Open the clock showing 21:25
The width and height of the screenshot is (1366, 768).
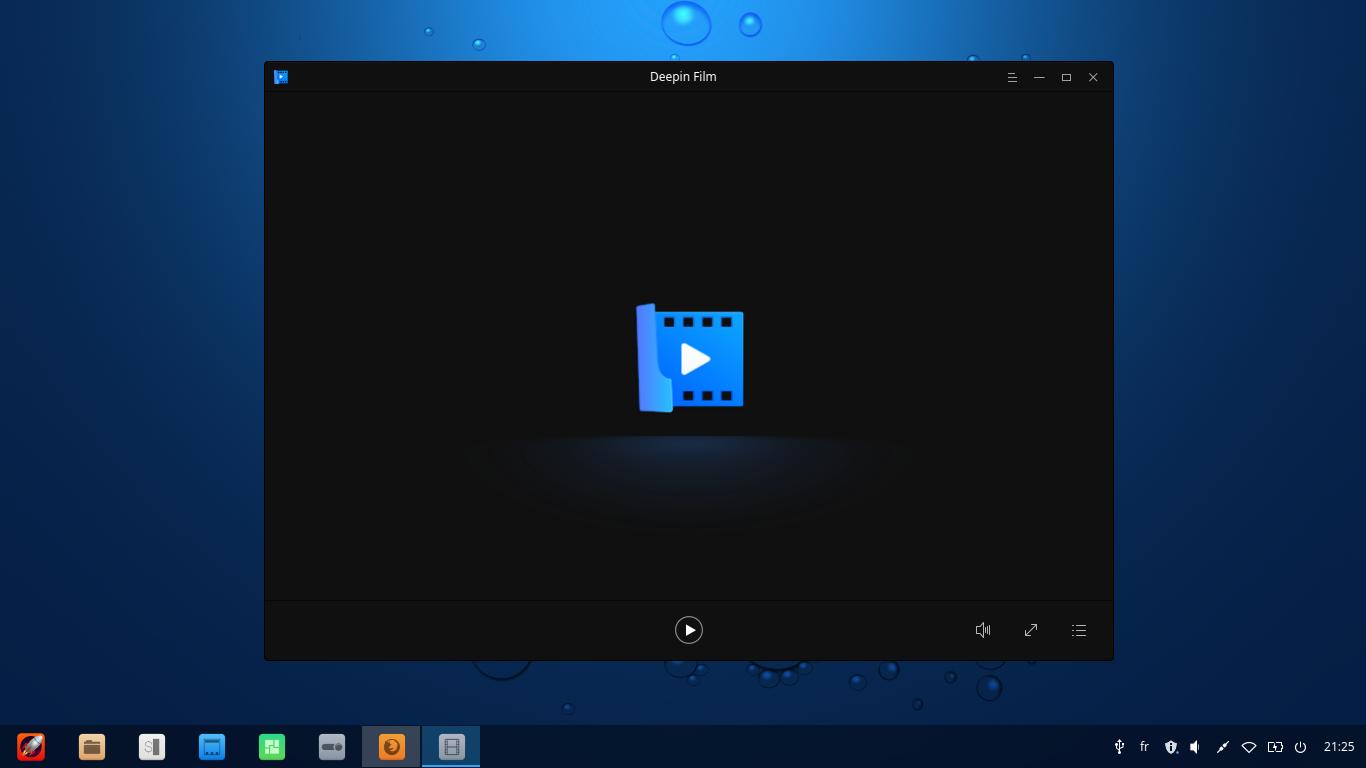coord(1339,747)
